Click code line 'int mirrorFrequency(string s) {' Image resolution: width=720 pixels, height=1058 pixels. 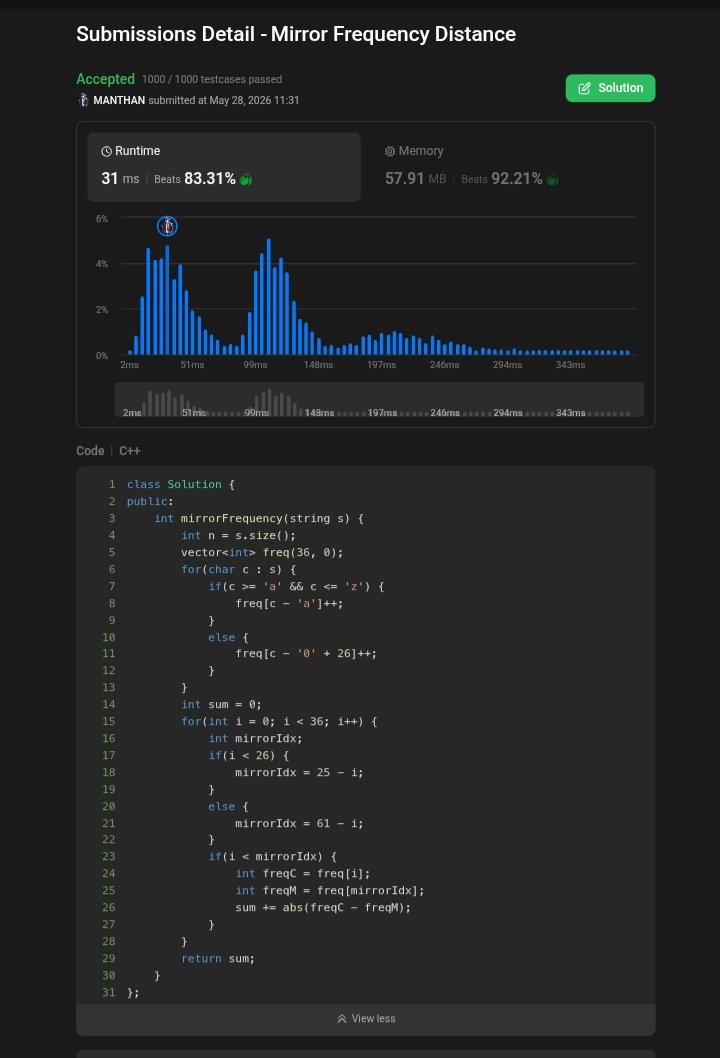click(x=259, y=518)
